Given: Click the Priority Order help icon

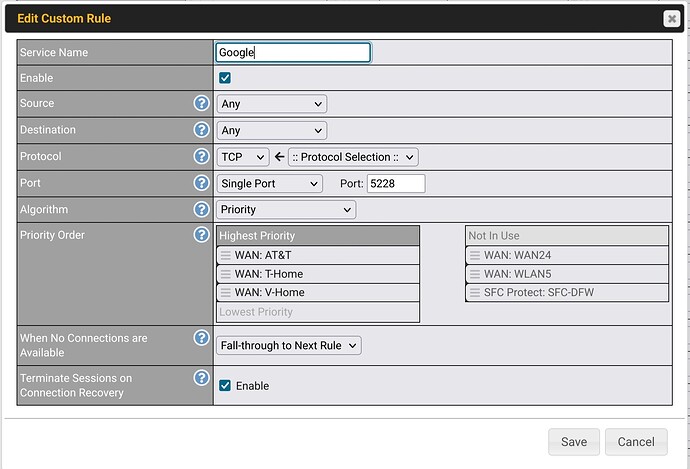Looking at the screenshot, I should [x=201, y=235].
